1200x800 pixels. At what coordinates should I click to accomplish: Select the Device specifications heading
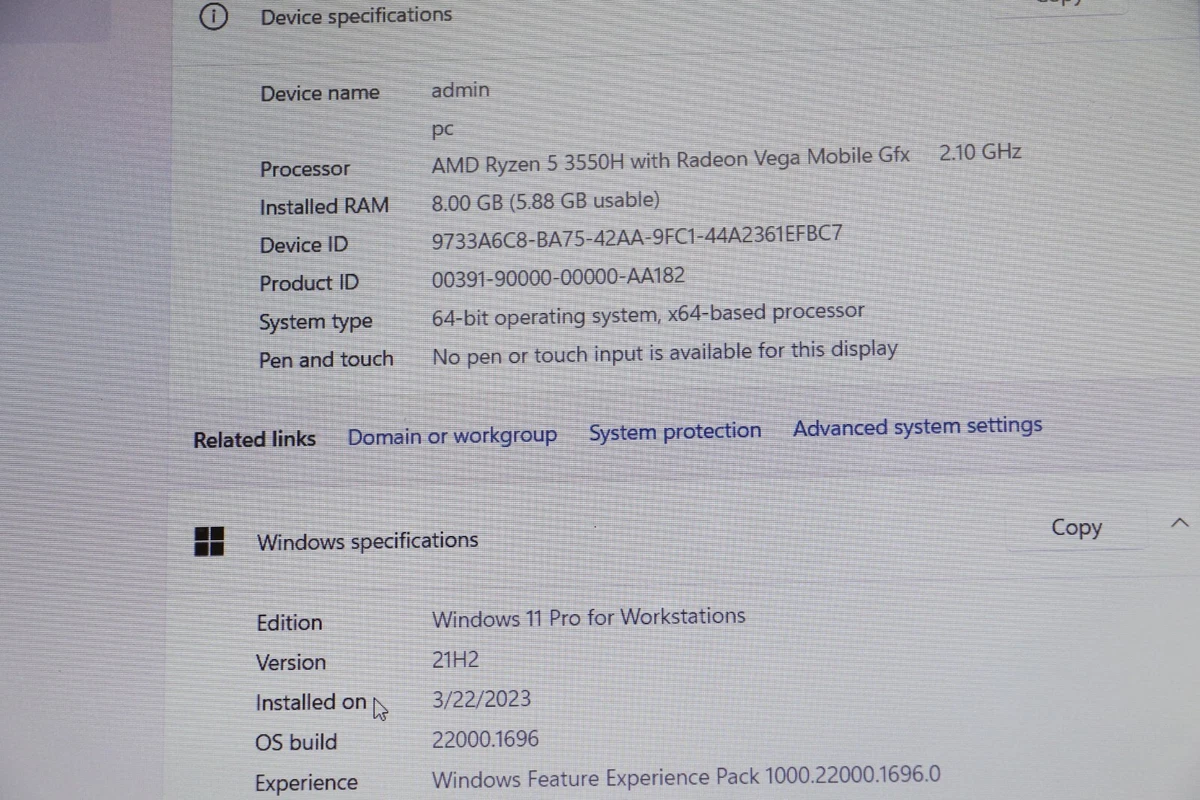pyautogui.click(x=356, y=16)
